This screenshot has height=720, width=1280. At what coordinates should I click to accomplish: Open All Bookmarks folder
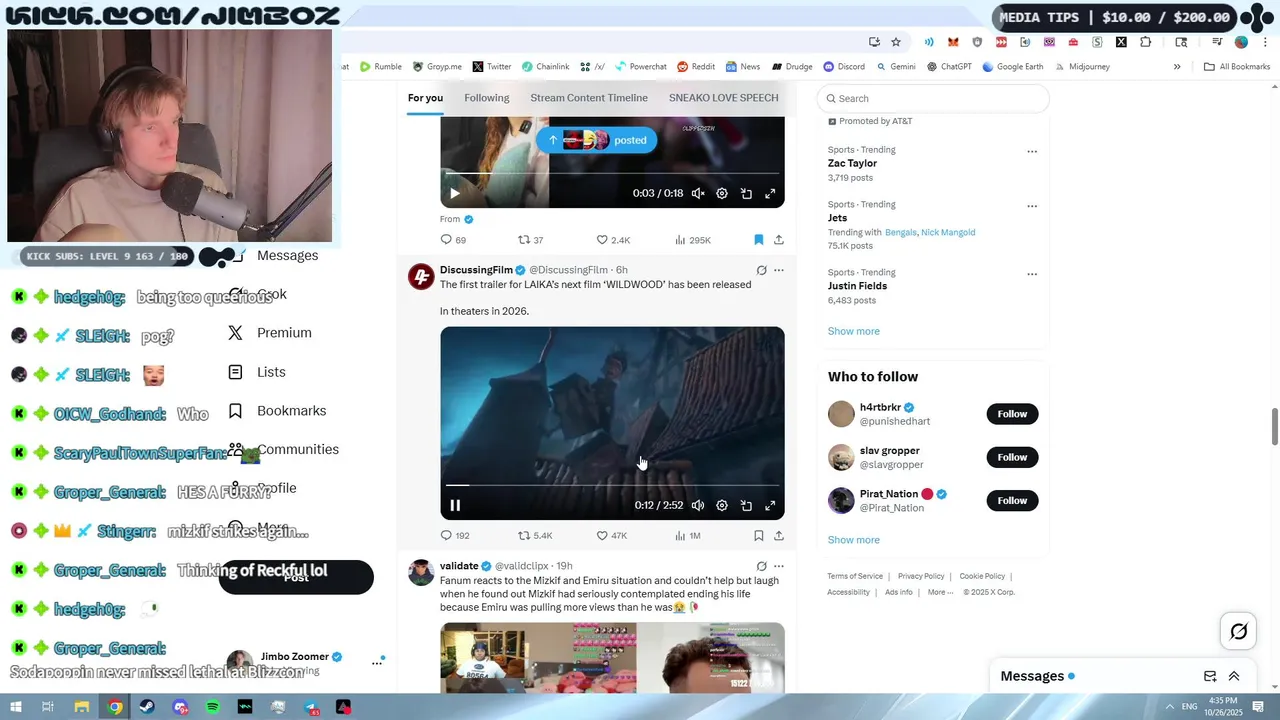click(1237, 67)
